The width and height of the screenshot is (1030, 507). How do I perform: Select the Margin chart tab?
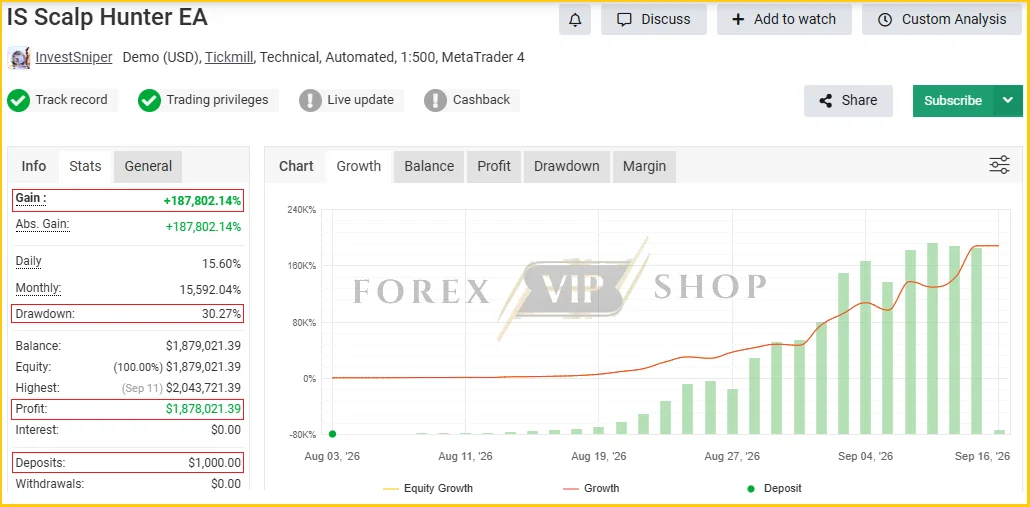click(644, 166)
